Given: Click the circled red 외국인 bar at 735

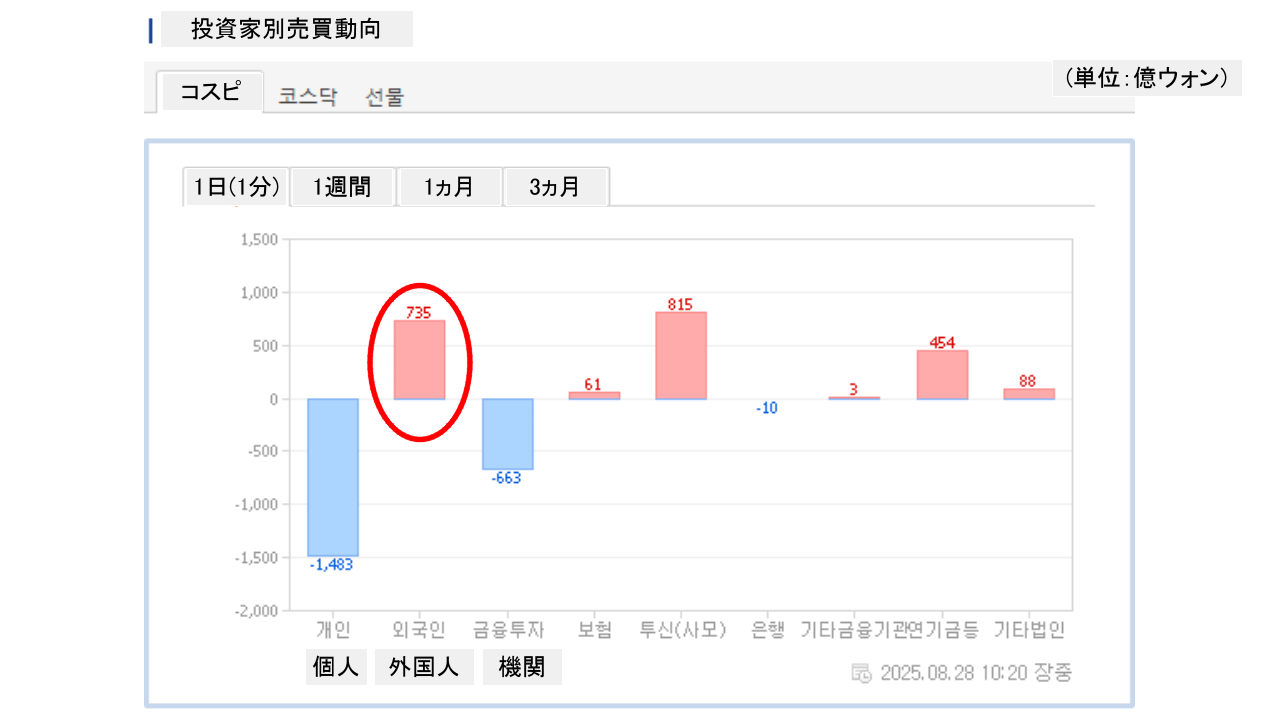Looking at the screenshot, I should click(x=420, y=360).
